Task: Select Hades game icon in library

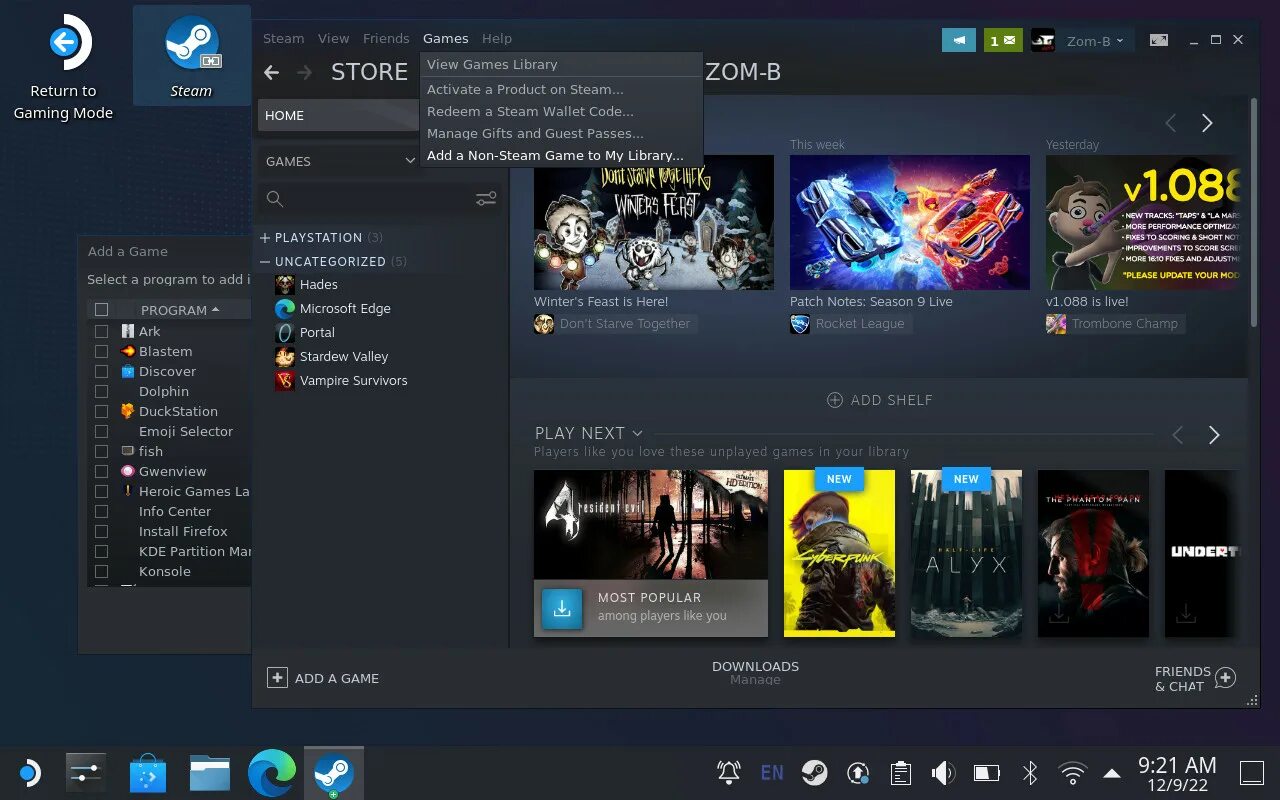Action: pos(285,285)
